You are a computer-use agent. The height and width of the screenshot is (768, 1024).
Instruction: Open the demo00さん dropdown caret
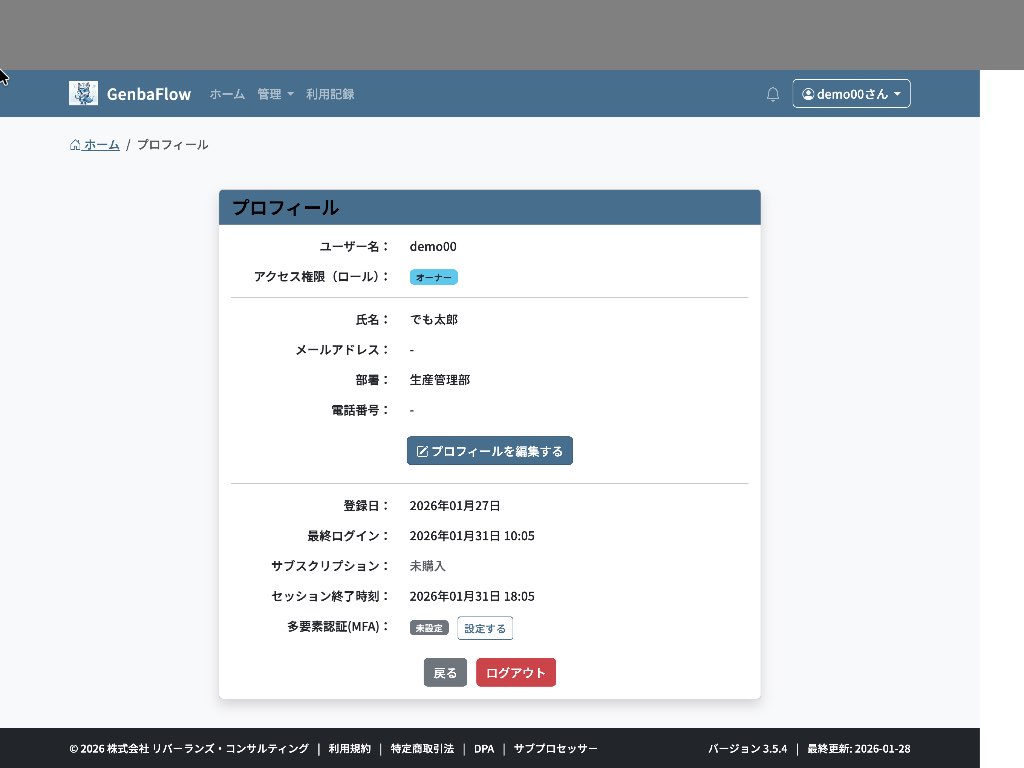[x=897, y=94]
